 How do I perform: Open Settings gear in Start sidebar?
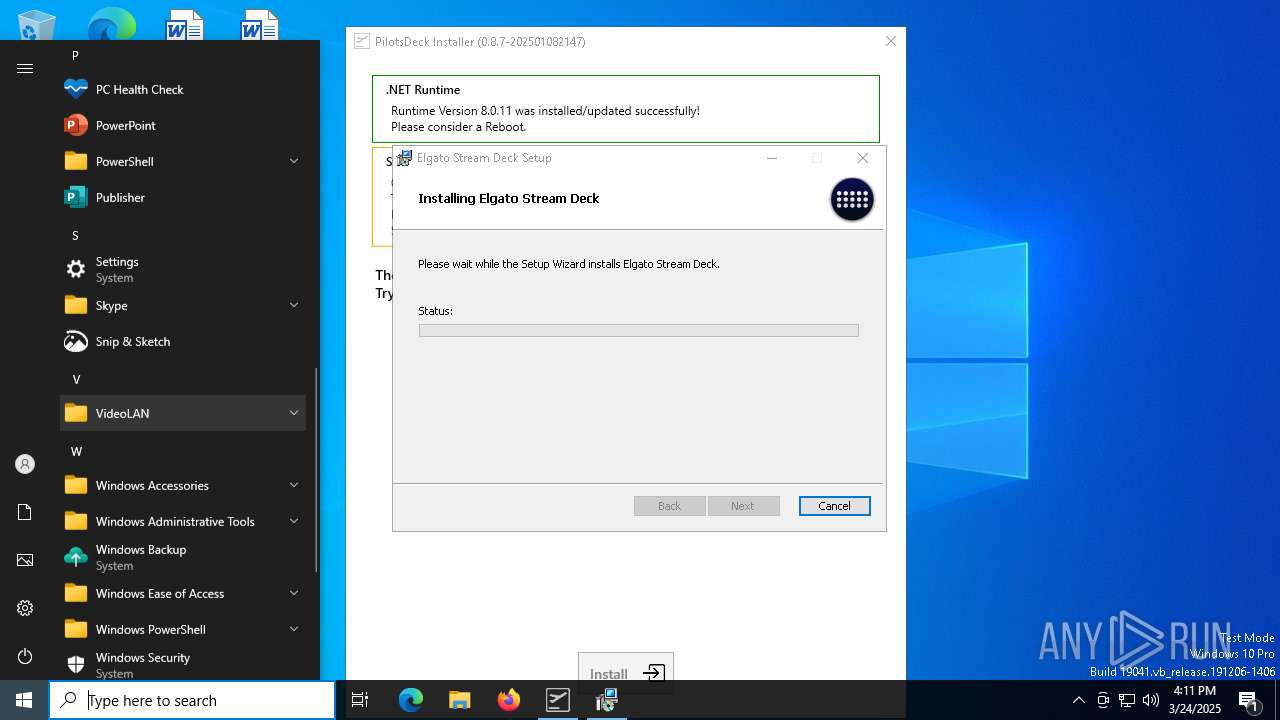click(25, 608)
